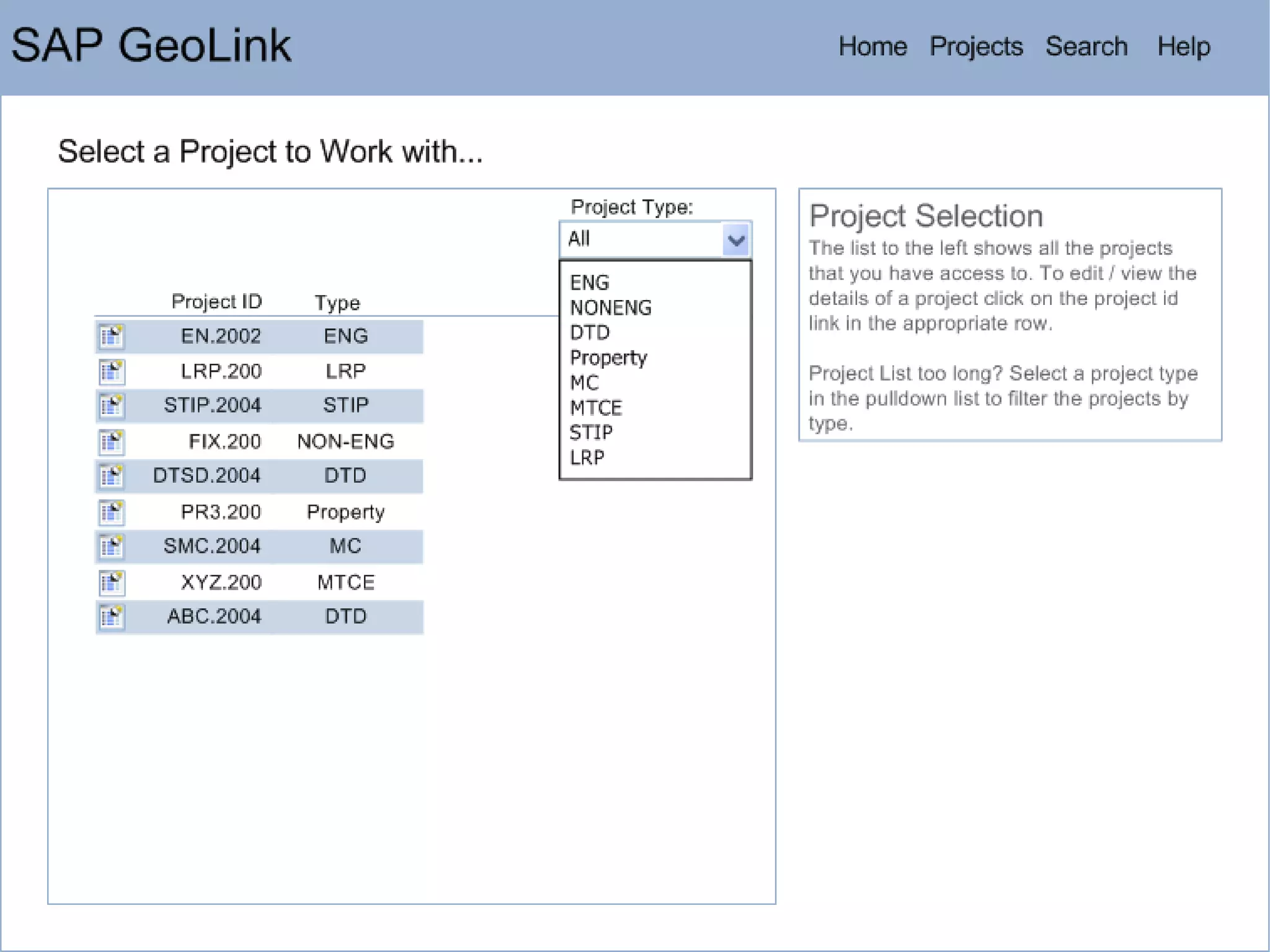Choose STIP from the Project Type list
The width and height of the screenshot is (1270, 952).
pos(591,432)
